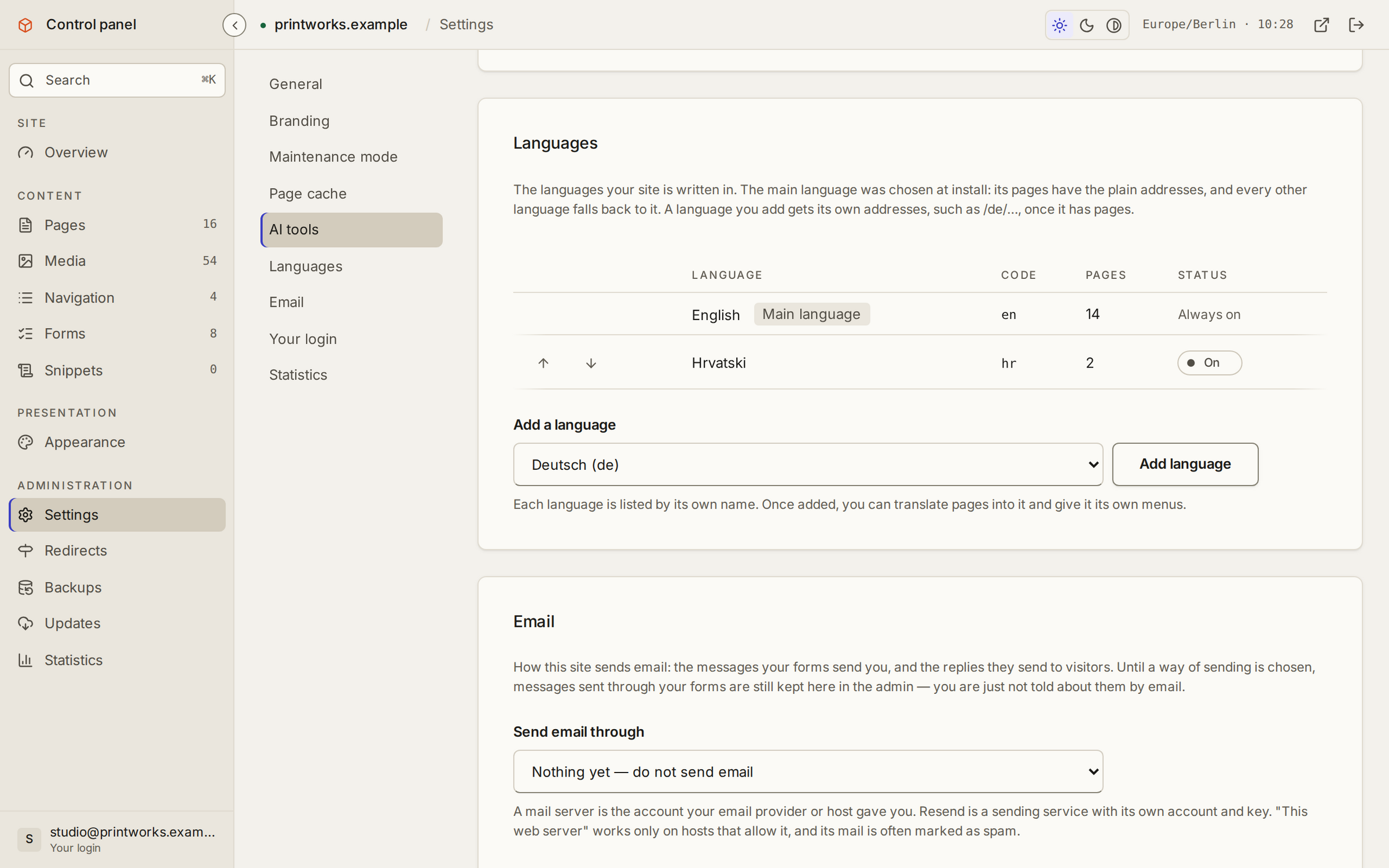The height and width of the screenshot is (868, 1389).
Task: Switch to dark theme moon icon
Action: pyautogui.click(x=1087, y=25)
